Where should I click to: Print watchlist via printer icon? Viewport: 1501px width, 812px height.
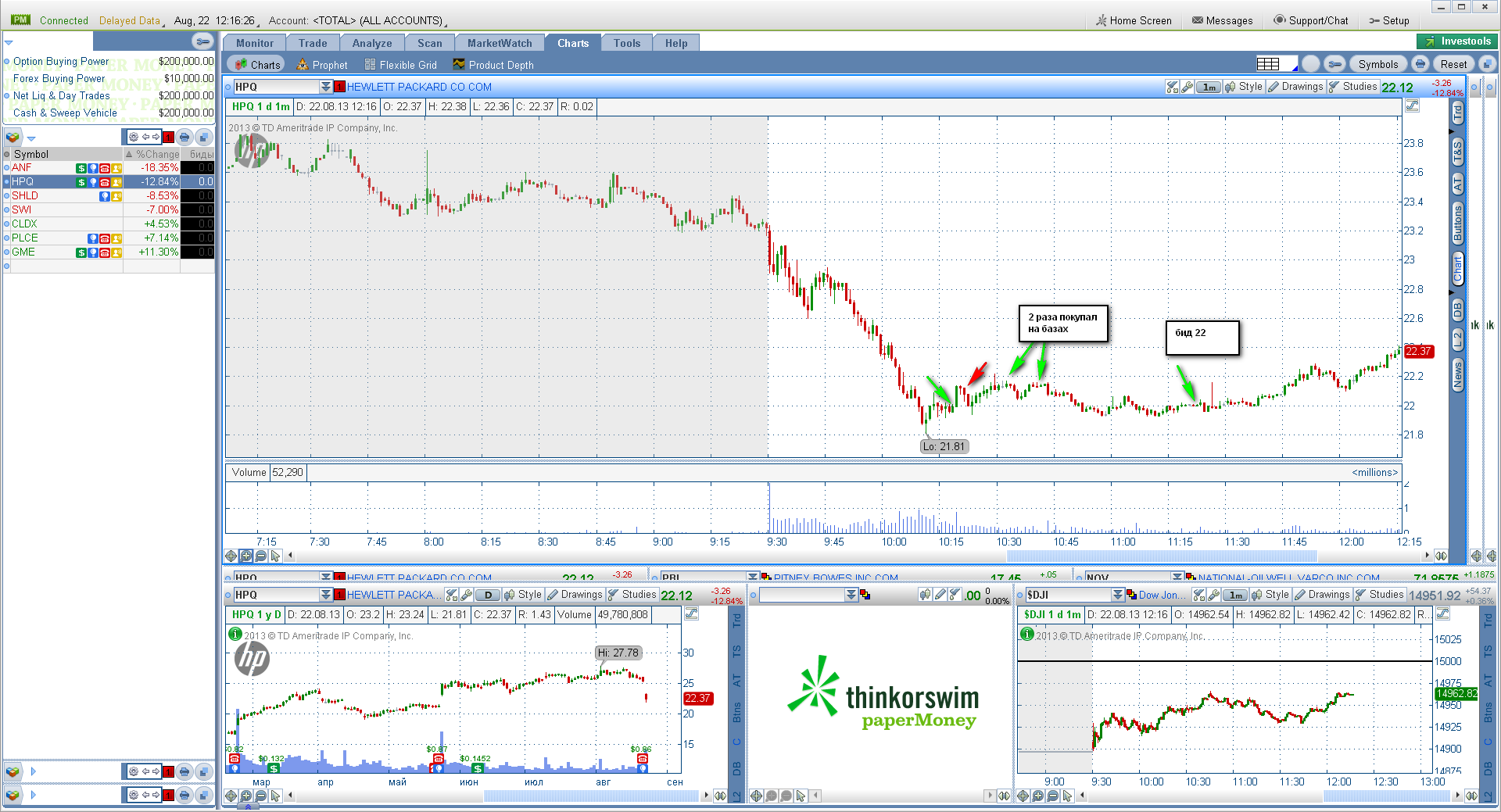pos(184,137)
